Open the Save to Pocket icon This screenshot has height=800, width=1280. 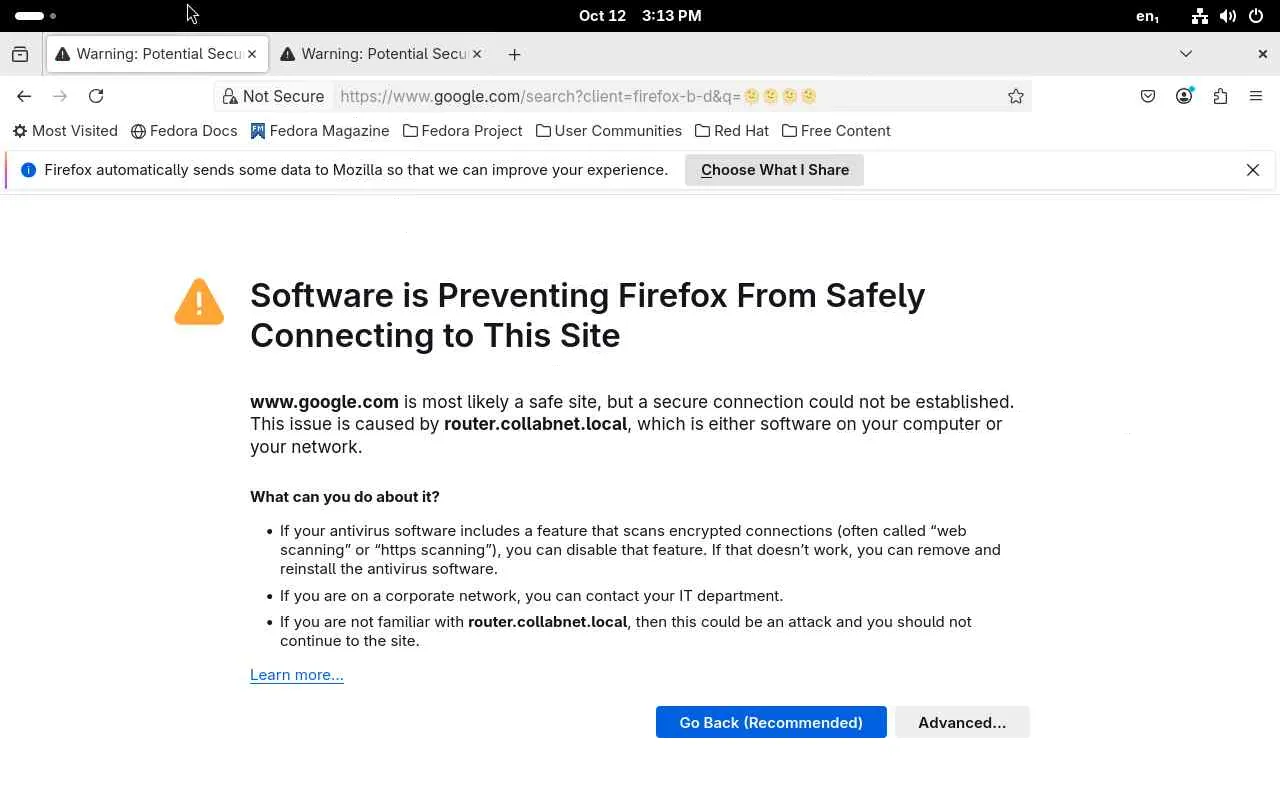[1148, 96]
